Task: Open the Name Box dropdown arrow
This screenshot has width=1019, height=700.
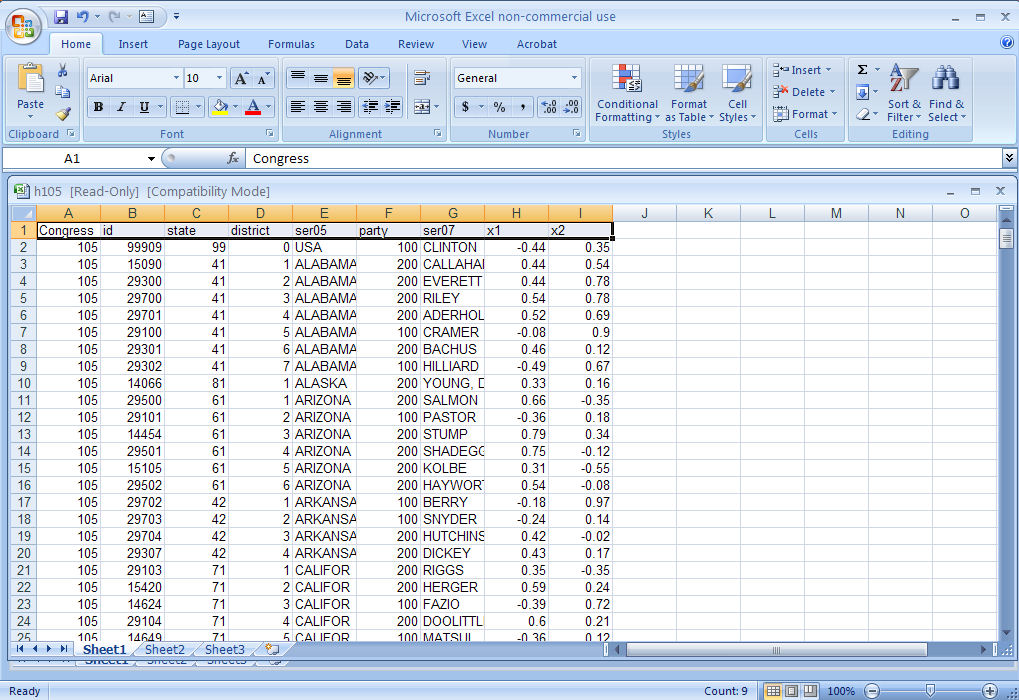Action: pos(151,159)
